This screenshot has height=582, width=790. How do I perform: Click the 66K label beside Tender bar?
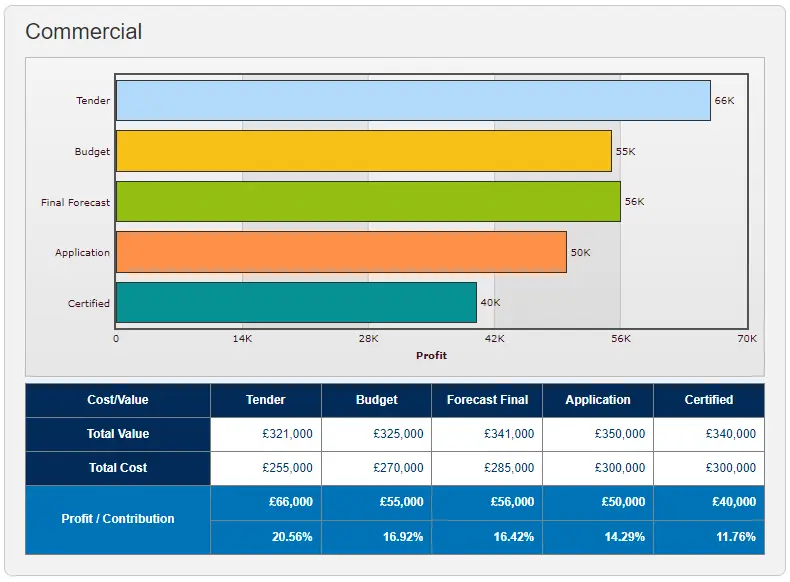click(724, 101)
